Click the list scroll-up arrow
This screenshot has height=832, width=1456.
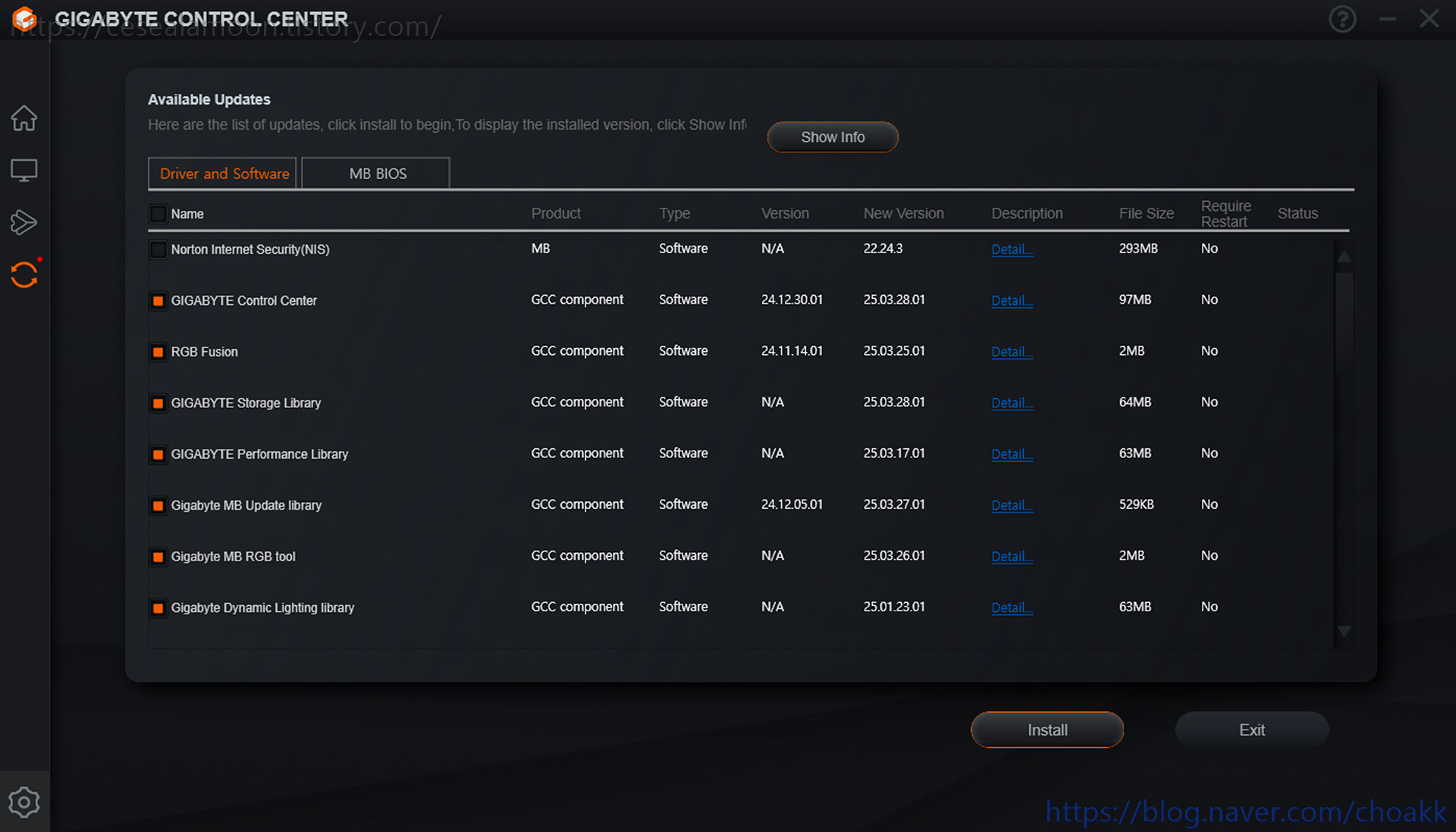[1344, 257]
